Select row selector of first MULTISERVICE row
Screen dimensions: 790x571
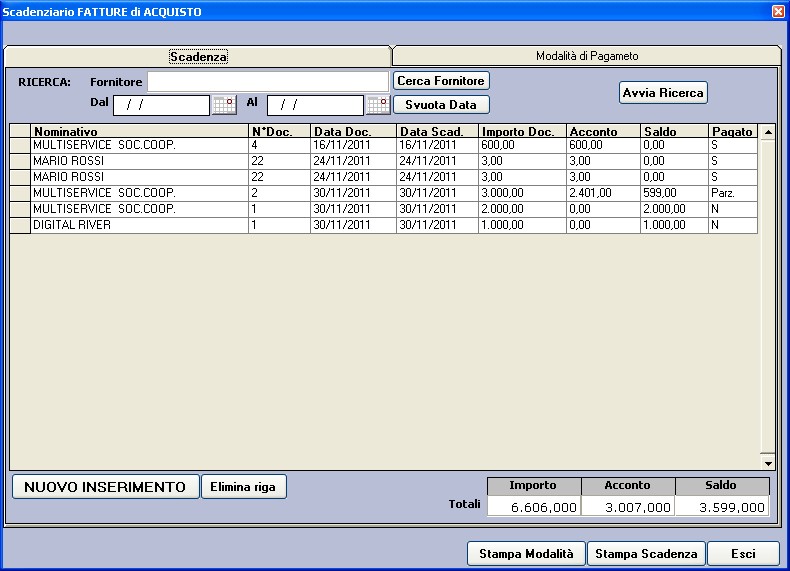click(x=20, y=146)
